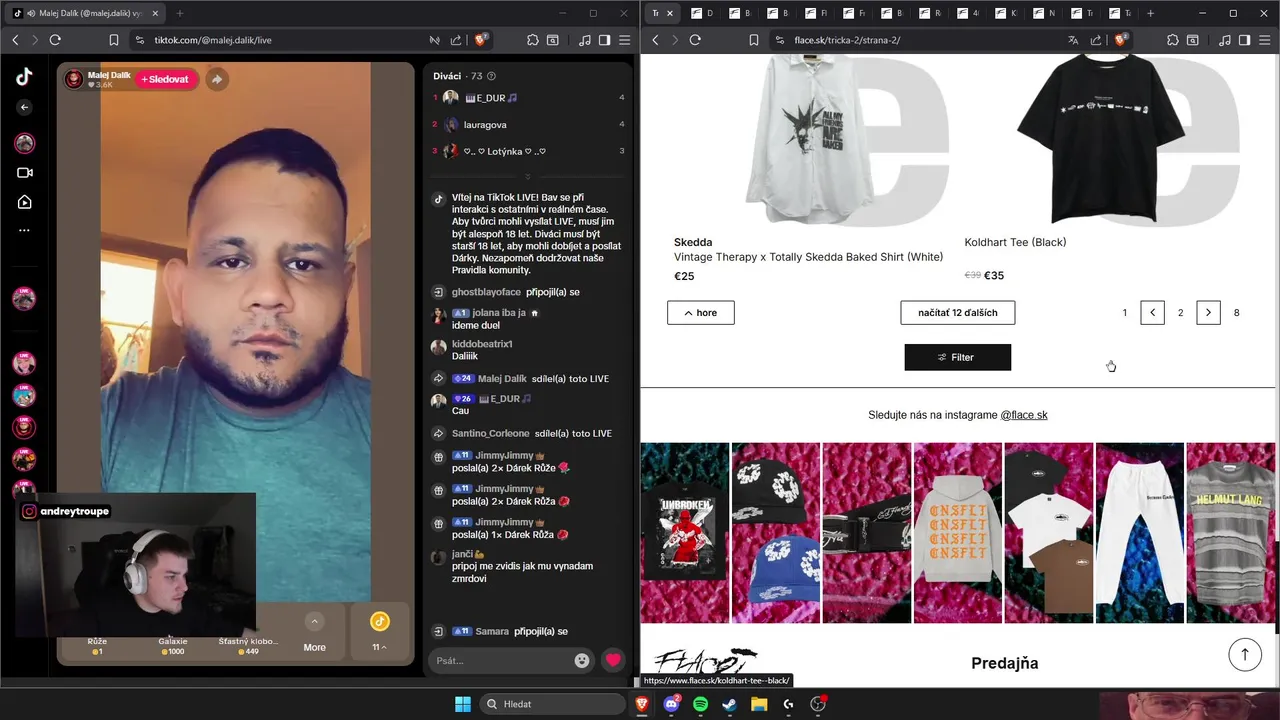
Task: Open the emoji picker in chat
Action: [x=582, y=660]
